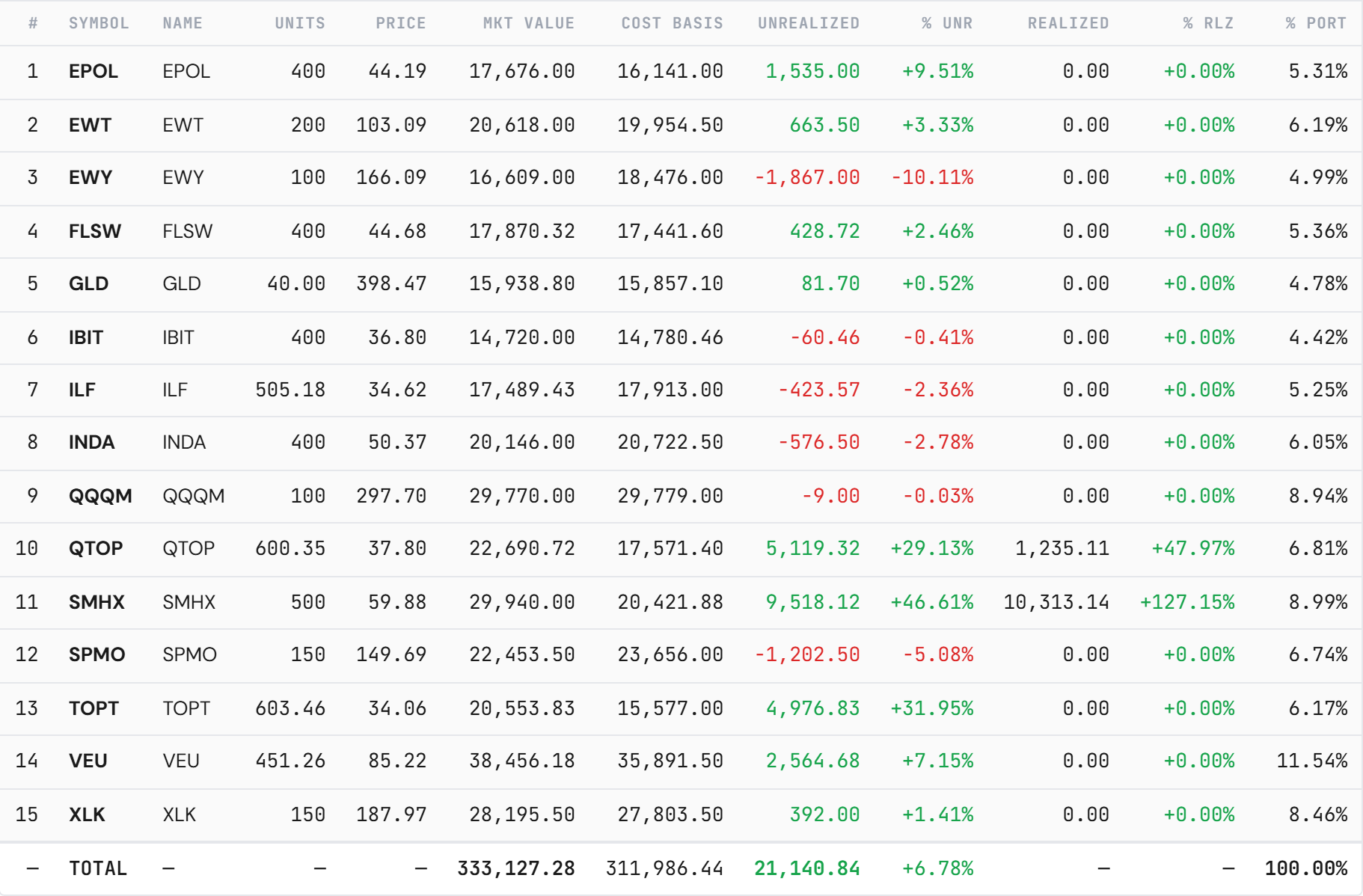
Task: Click the PRICE column header
Action: 401,23
